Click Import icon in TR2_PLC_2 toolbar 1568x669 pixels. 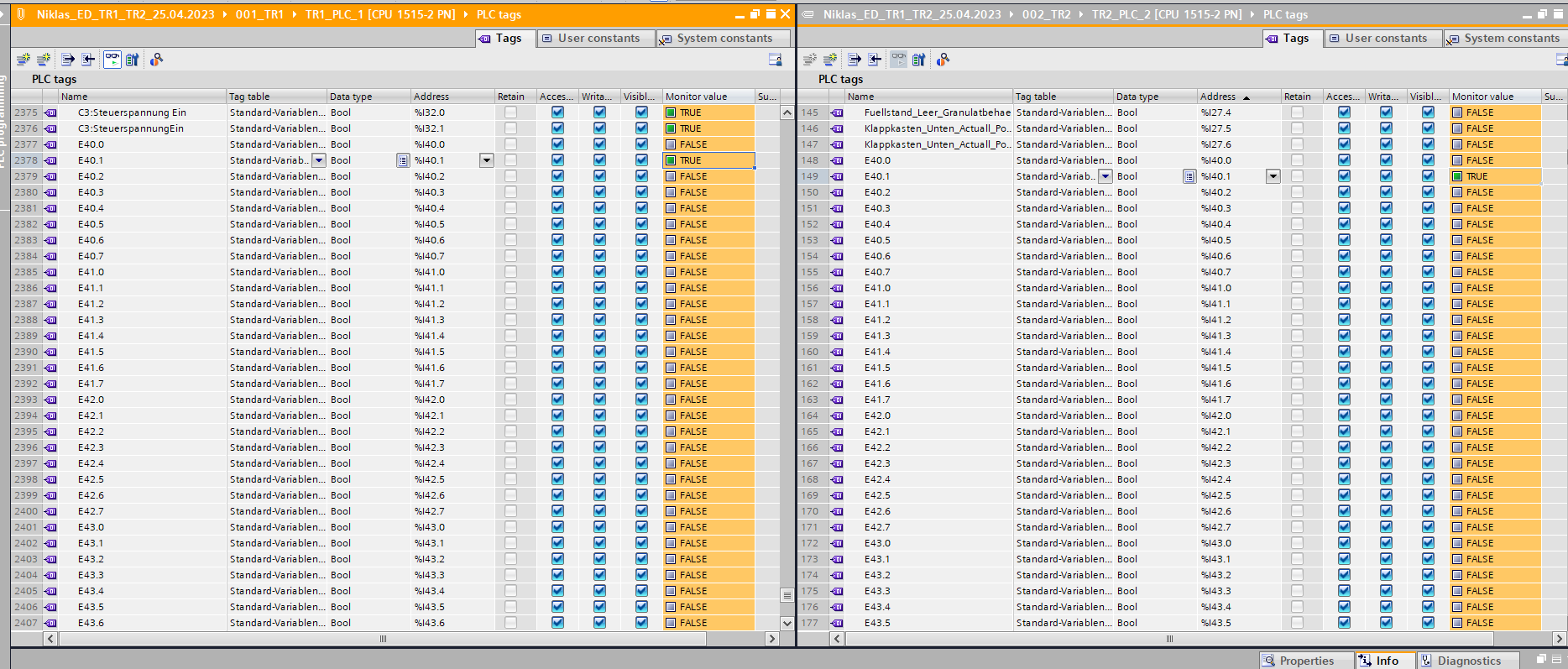pos(875,60)
